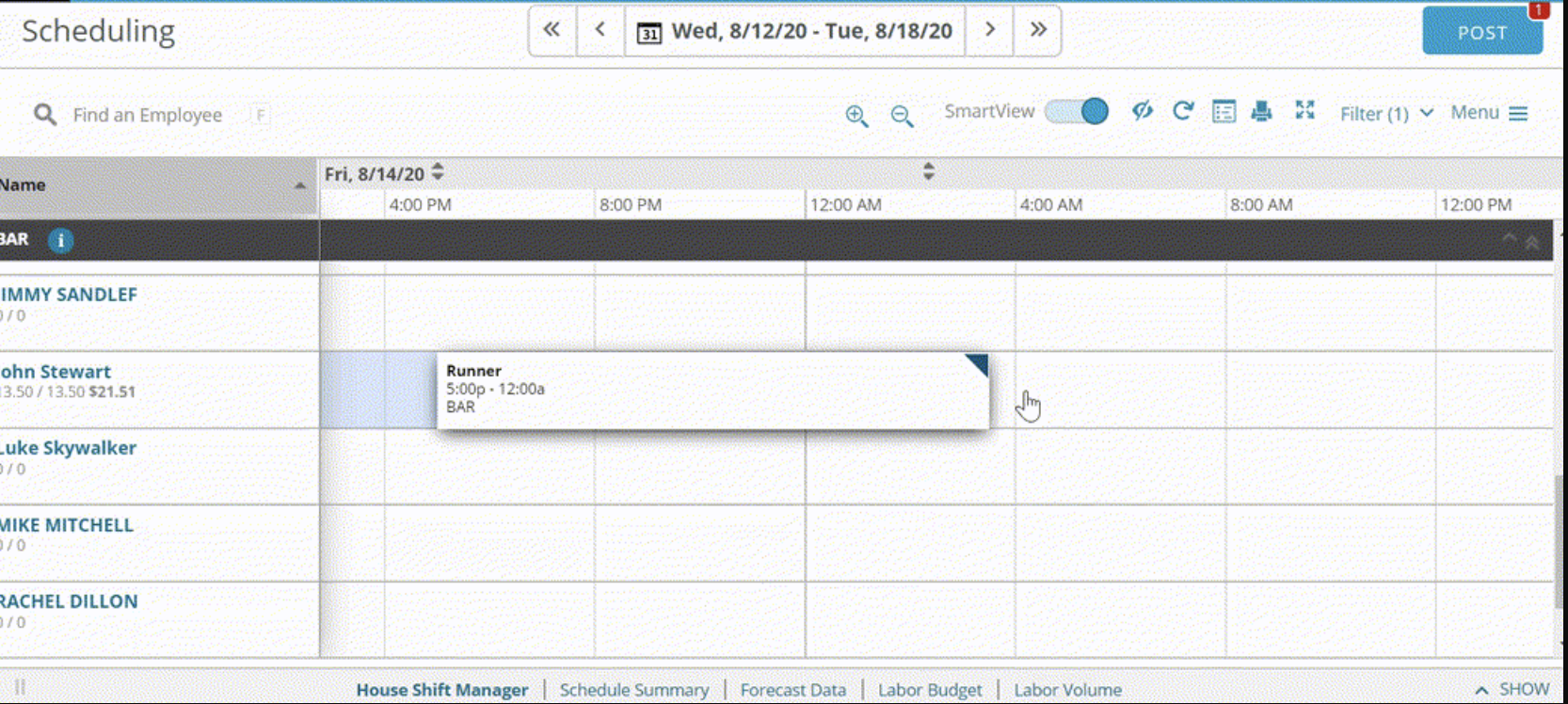
Task: Switch to Labor Volume tab
Action: tap(1067, 690)
